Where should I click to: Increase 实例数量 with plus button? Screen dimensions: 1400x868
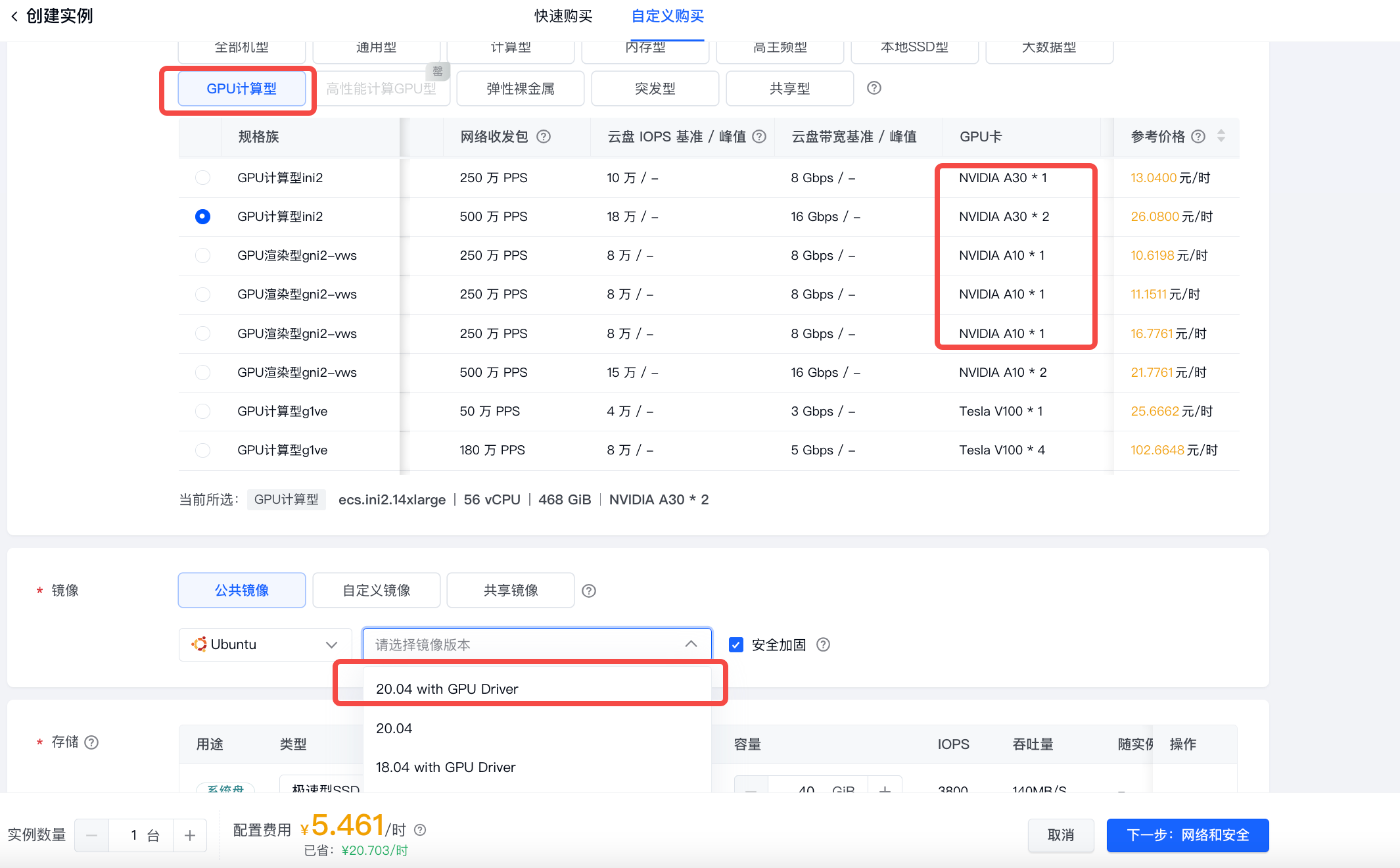[x=190, y=835]
